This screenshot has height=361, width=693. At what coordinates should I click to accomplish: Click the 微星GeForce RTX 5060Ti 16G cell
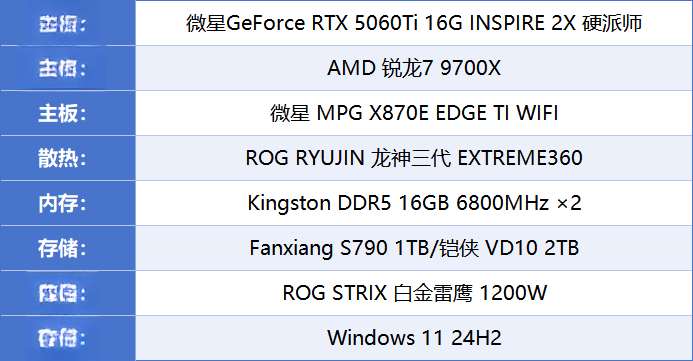coord(414,23)
